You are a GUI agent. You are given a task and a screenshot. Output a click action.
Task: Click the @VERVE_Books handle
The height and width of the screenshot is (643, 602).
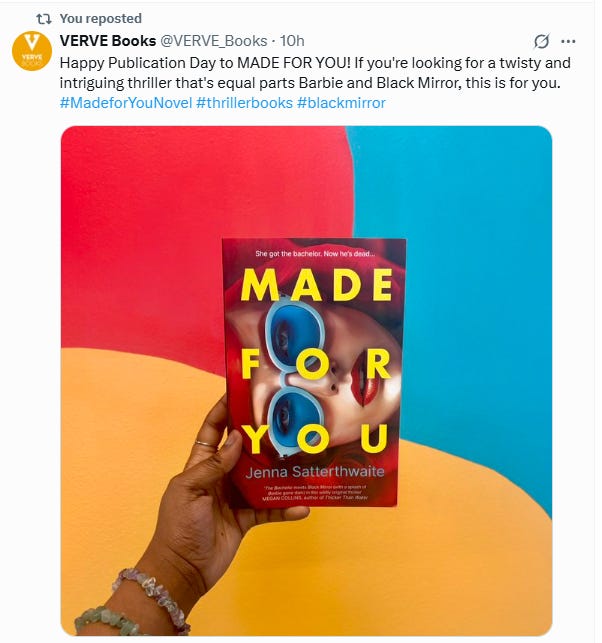[213, 41]
